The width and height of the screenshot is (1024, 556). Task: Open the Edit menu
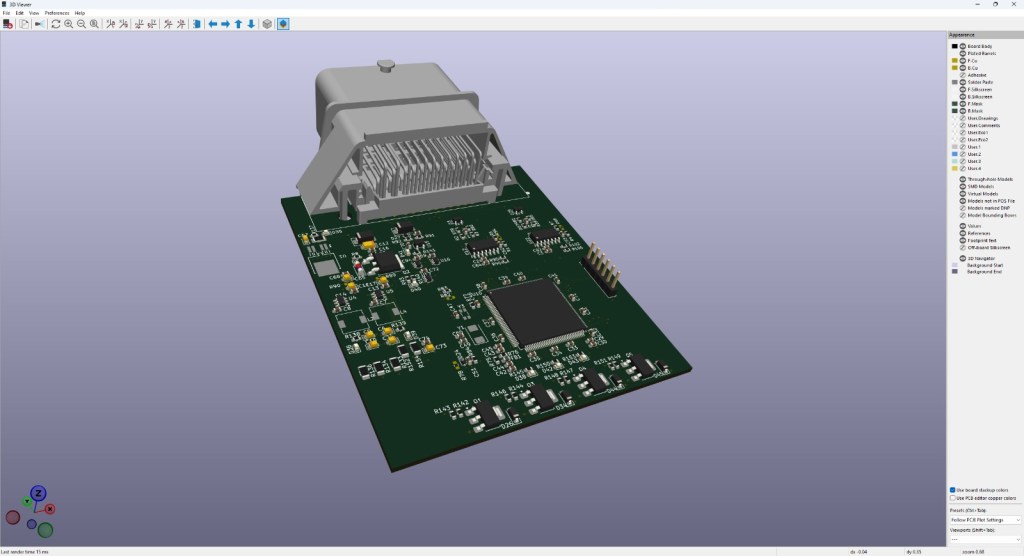click(x=20, y=13)
